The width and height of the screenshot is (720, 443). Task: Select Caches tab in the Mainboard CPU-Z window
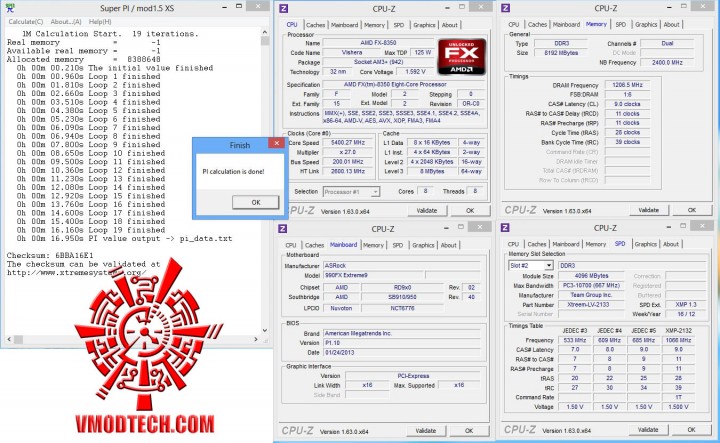point(315,245)
